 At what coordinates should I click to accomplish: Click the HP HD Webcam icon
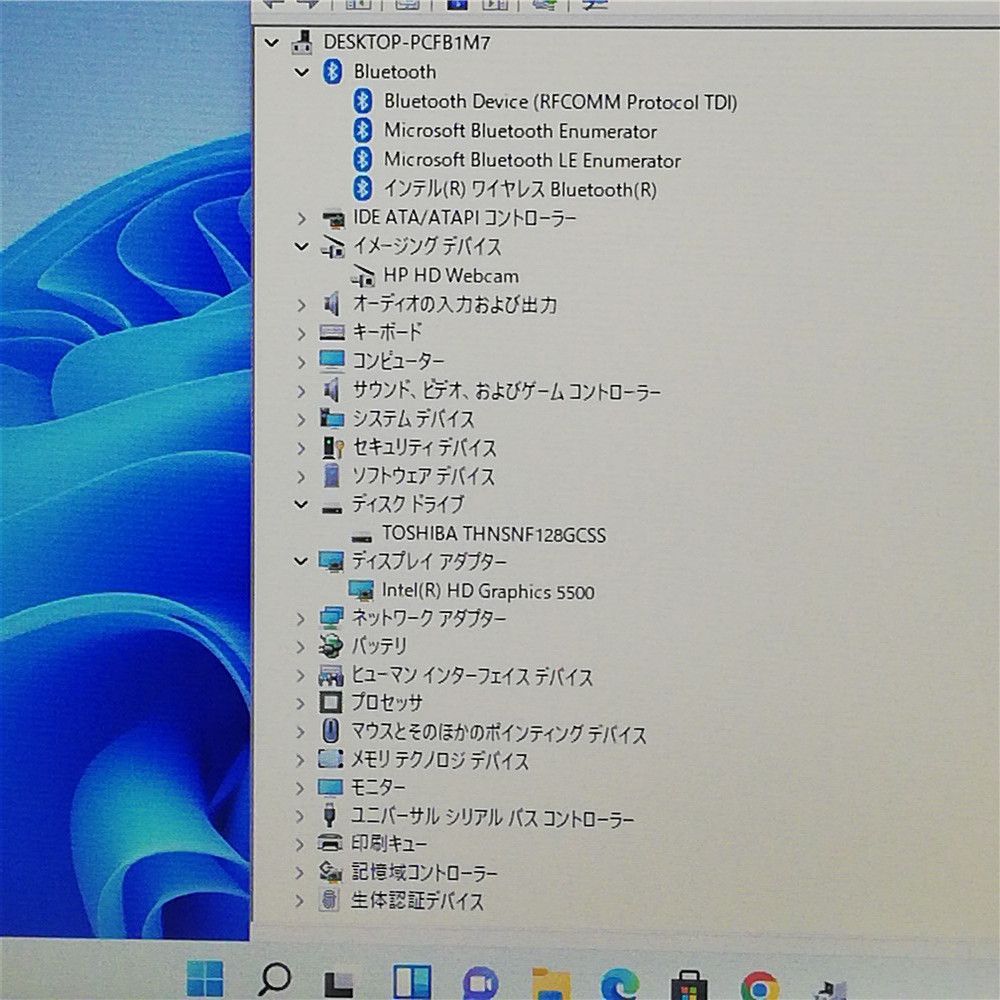pos(363,276)
